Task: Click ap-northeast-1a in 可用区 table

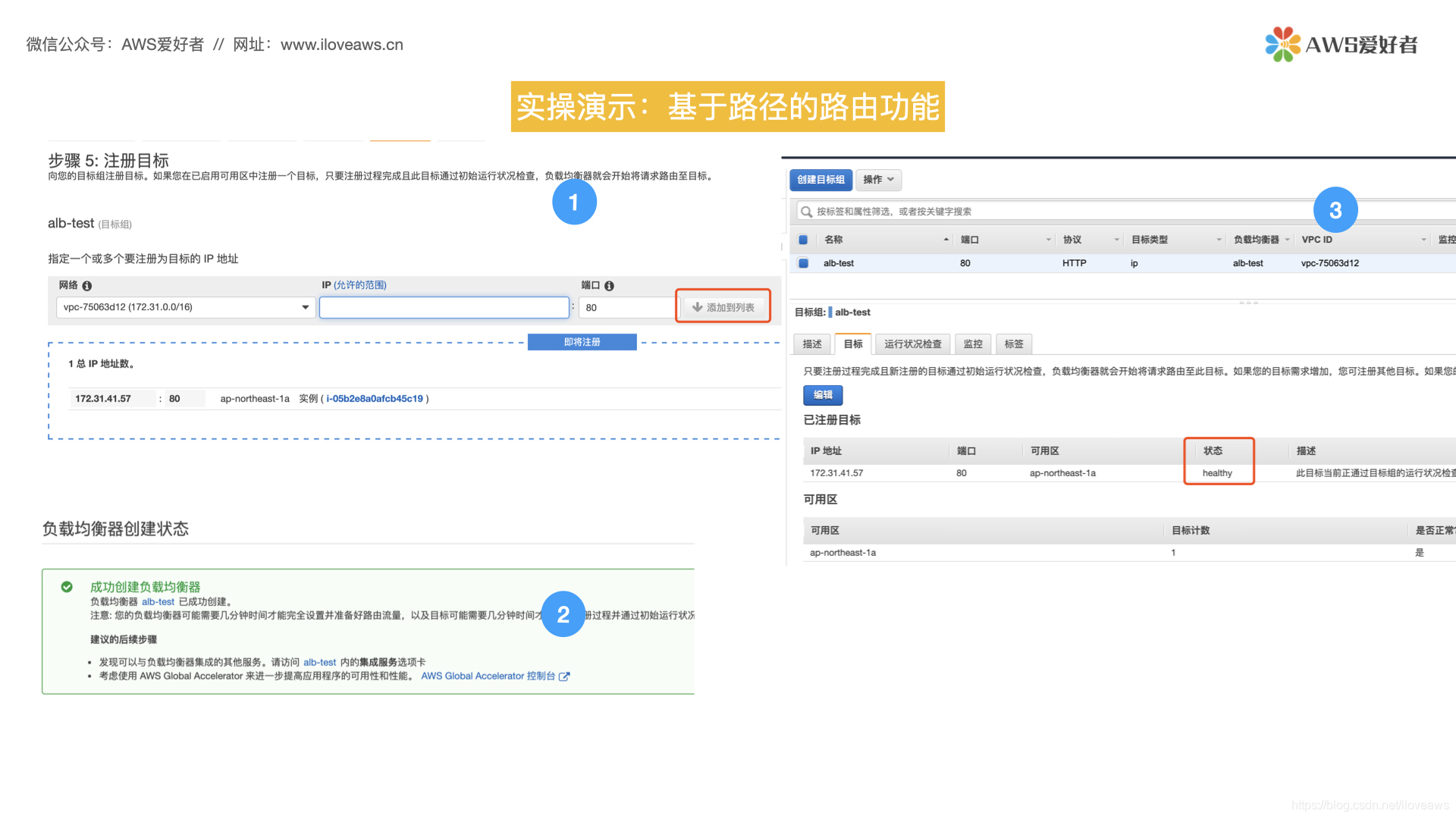Action: 843,553
